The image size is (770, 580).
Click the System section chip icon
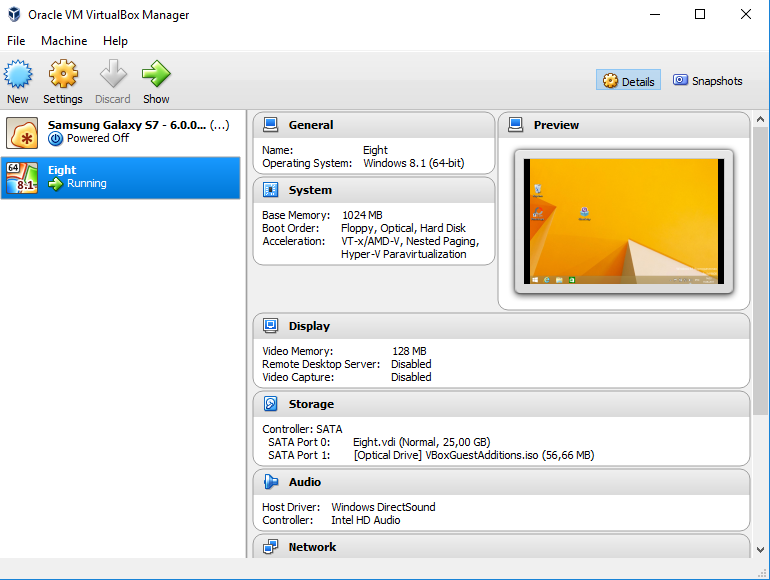tap(271, 190)
